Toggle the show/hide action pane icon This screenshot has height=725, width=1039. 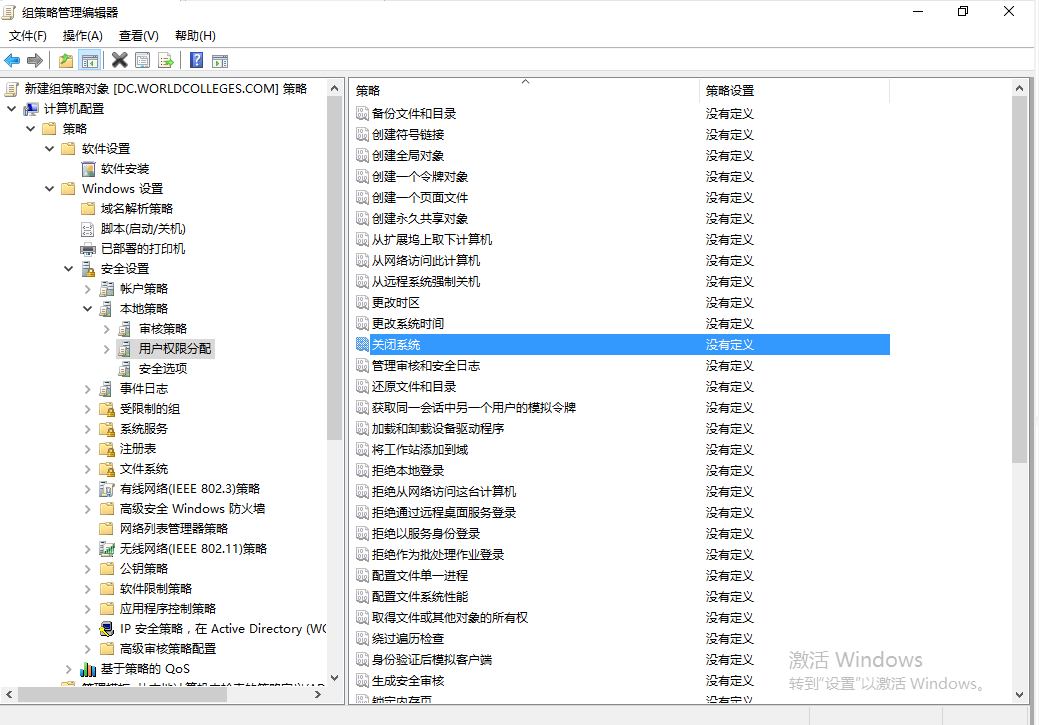[220, 61]
